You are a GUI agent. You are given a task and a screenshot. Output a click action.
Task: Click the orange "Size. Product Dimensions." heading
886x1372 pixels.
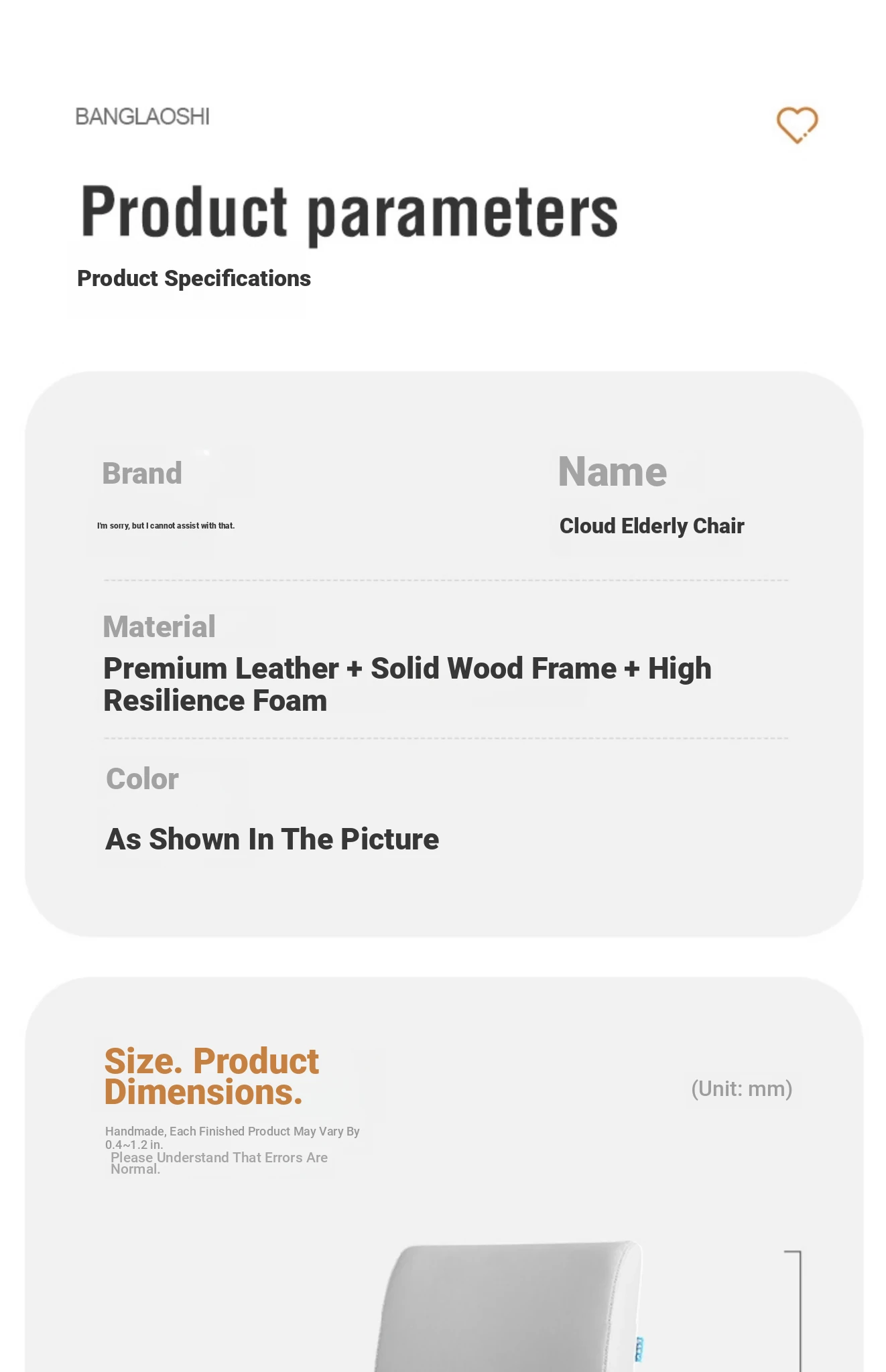[211, 1076]
